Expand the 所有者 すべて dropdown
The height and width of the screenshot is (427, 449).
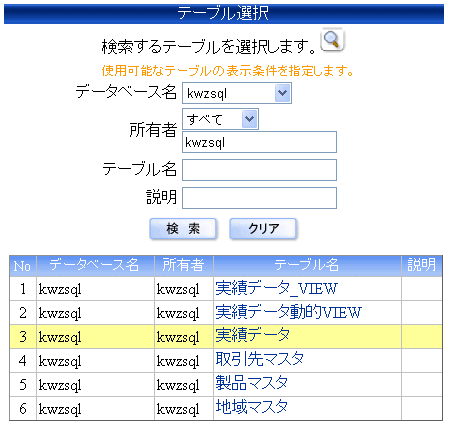pos(220,119)
